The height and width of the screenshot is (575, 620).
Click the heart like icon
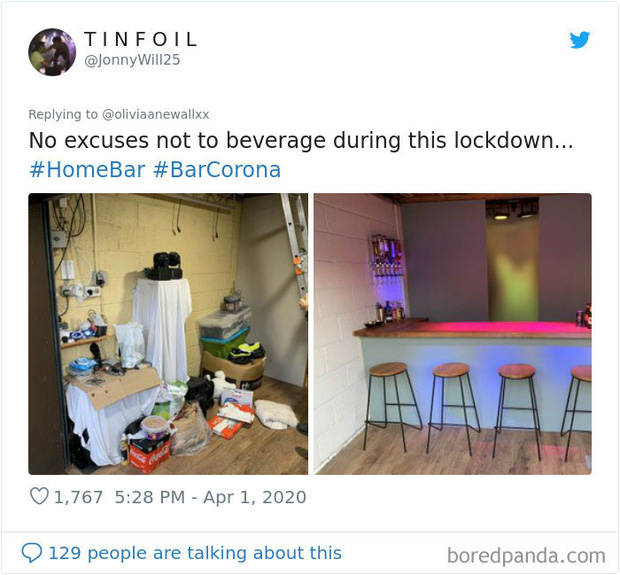[x=39, y=496]
